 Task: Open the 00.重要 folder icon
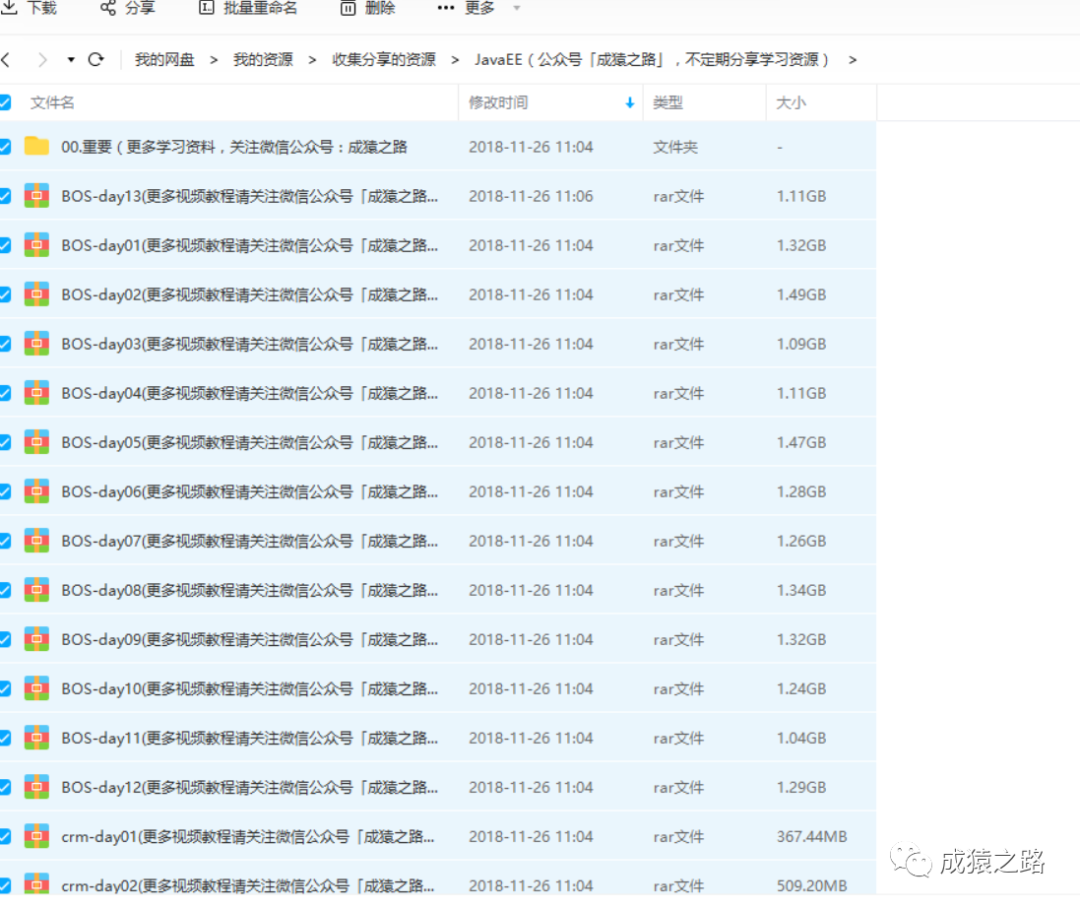[37, 146]
